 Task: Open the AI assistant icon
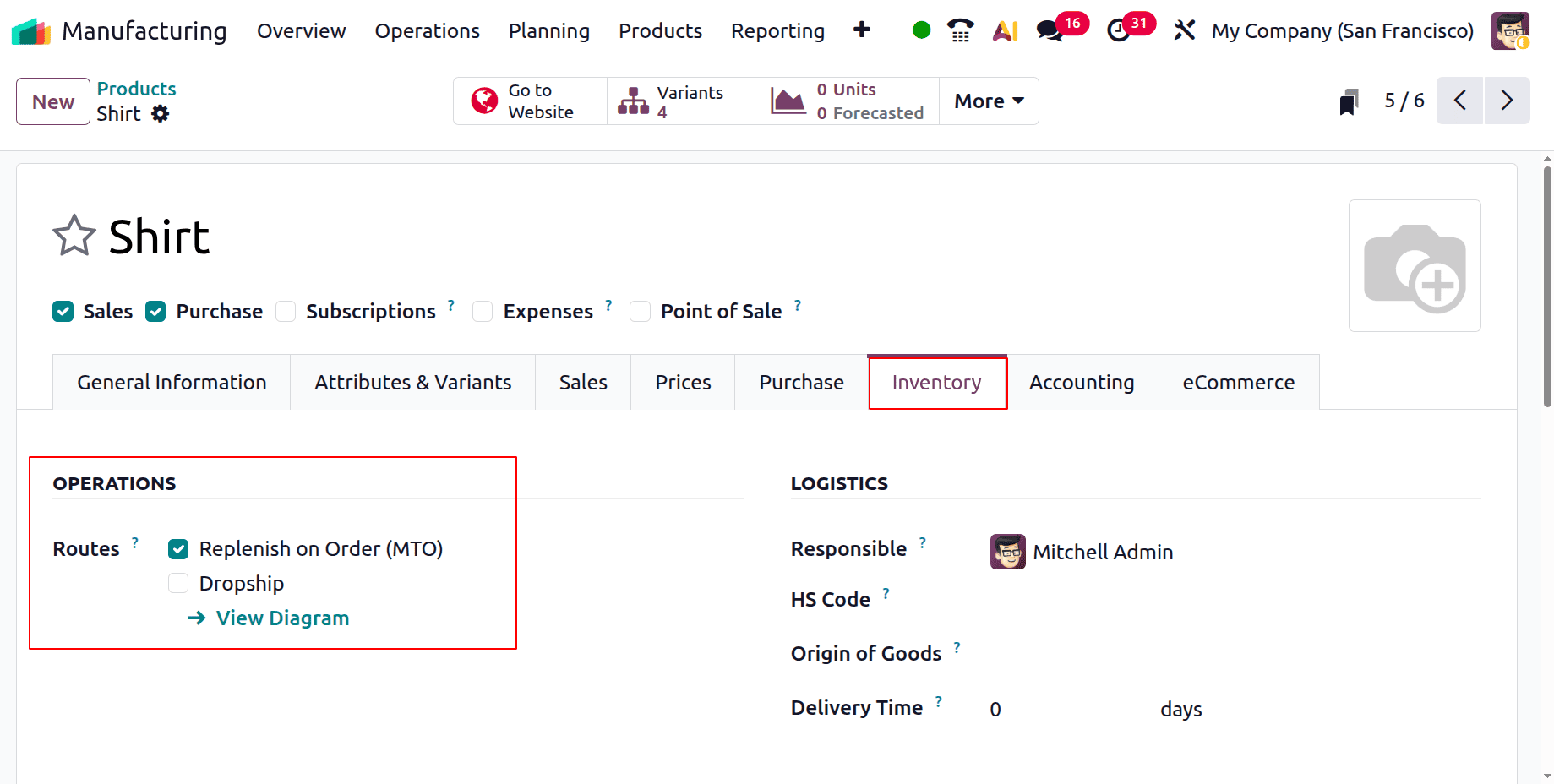tap(1005, 30)
